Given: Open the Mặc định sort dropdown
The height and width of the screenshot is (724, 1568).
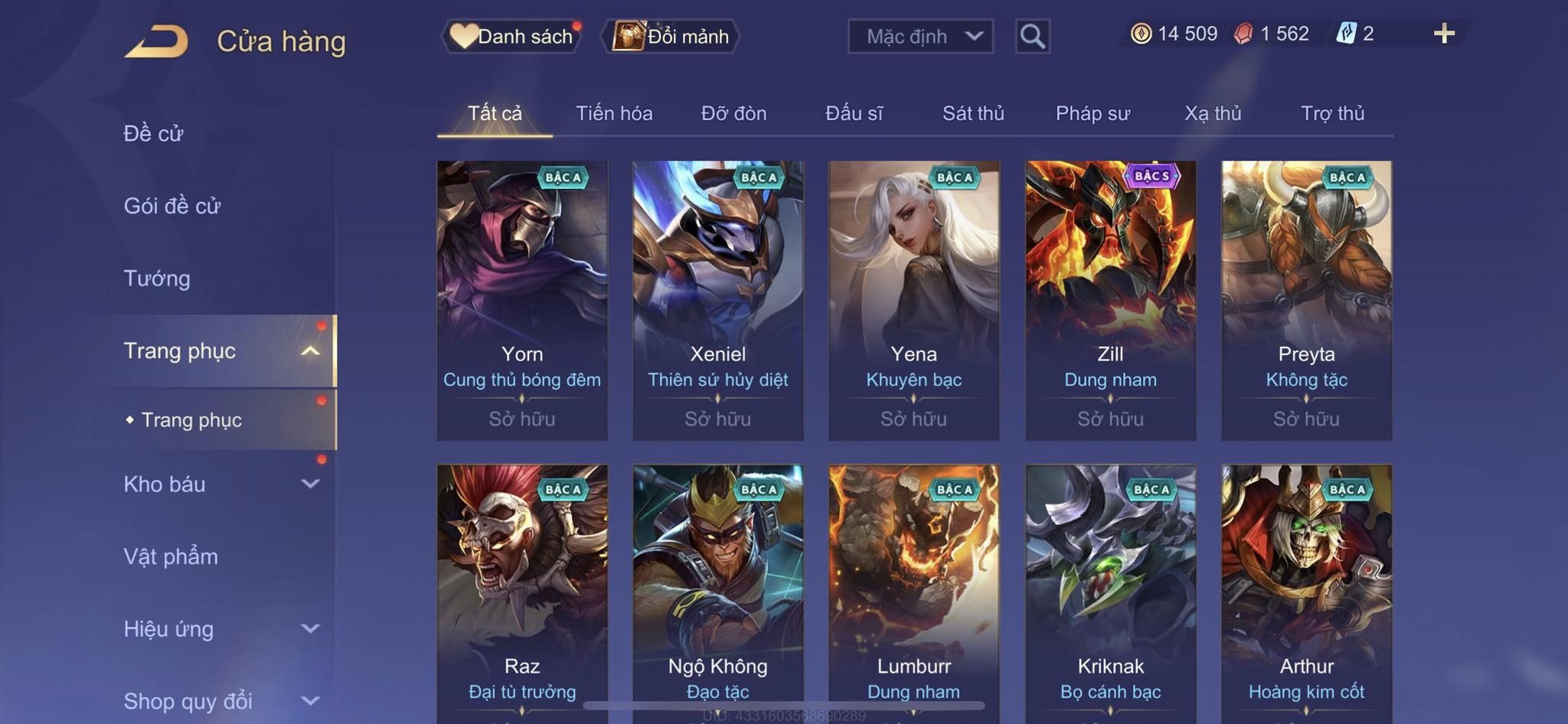Looking at the screenshot, I should pos(920,36).
